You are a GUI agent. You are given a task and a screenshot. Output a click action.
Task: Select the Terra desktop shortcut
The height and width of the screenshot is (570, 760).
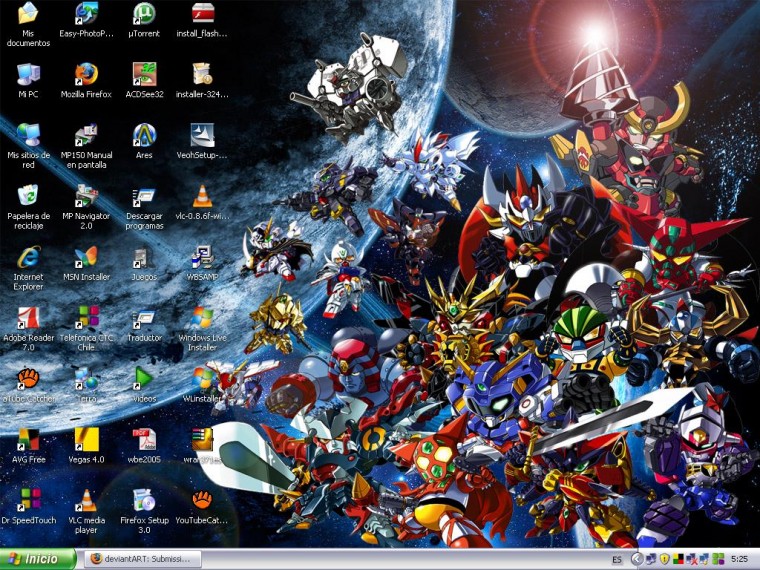tap(86, 379)
